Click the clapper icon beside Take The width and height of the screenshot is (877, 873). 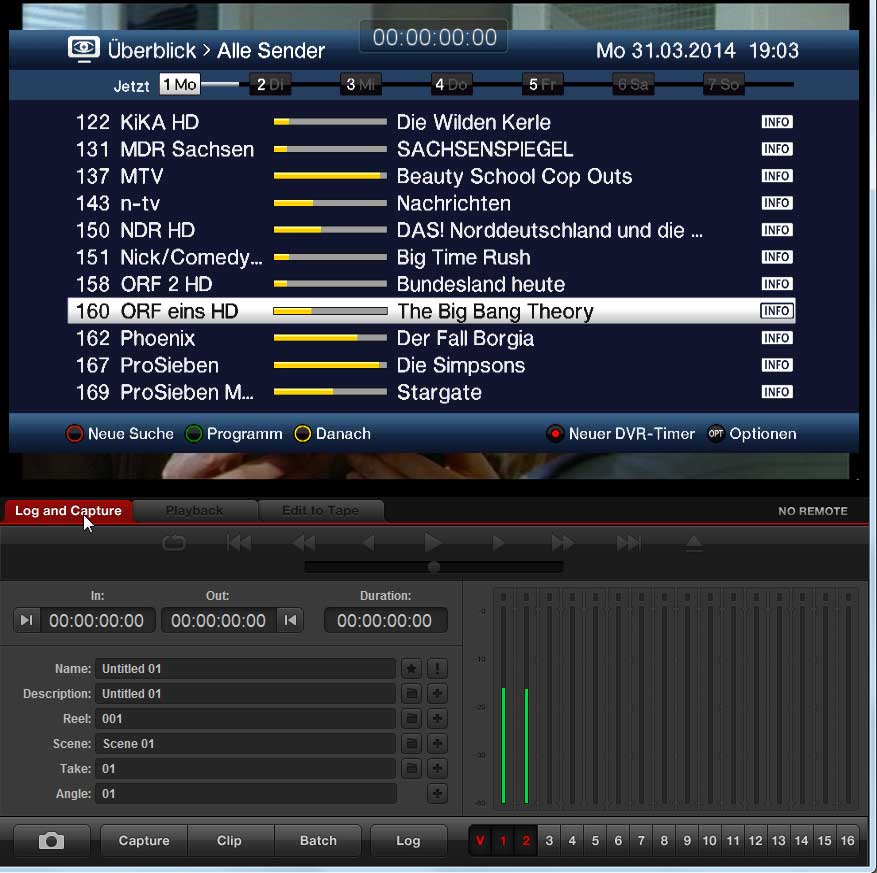click(x=411, y=768)
